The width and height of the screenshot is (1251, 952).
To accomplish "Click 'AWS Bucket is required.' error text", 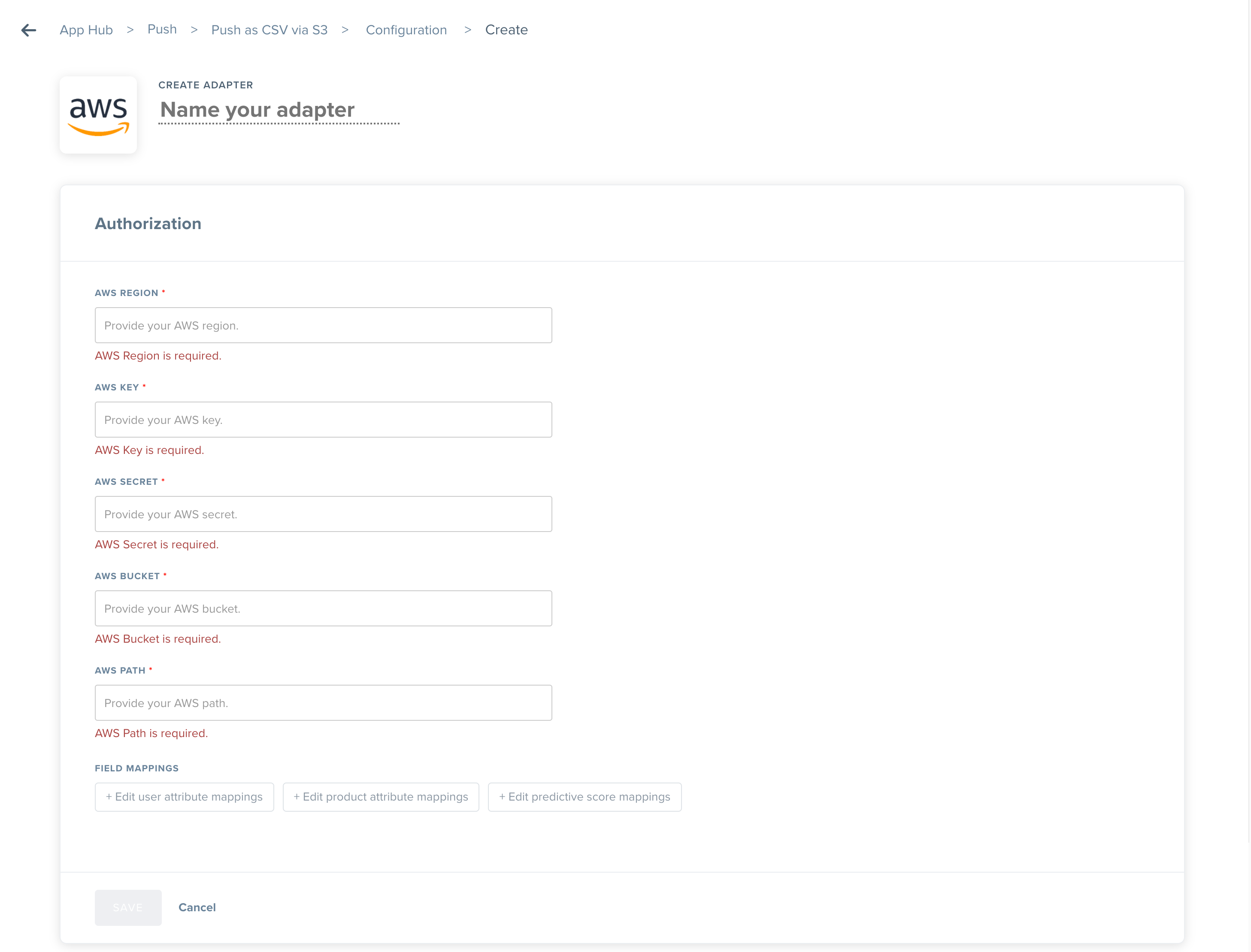I will pyautogui.click(x=158, y=639).
